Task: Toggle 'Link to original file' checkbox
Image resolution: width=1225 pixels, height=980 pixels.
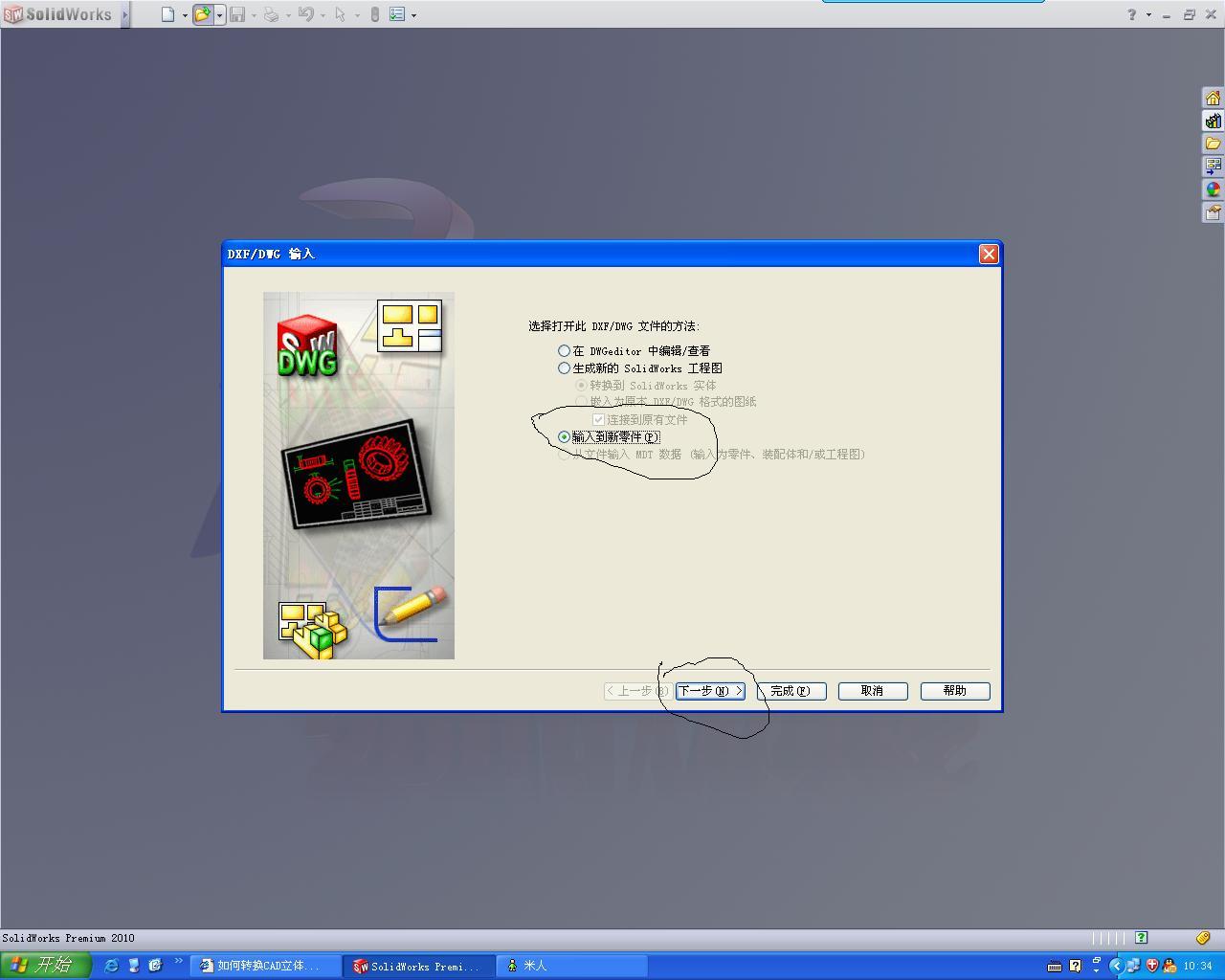Action: 599,420
